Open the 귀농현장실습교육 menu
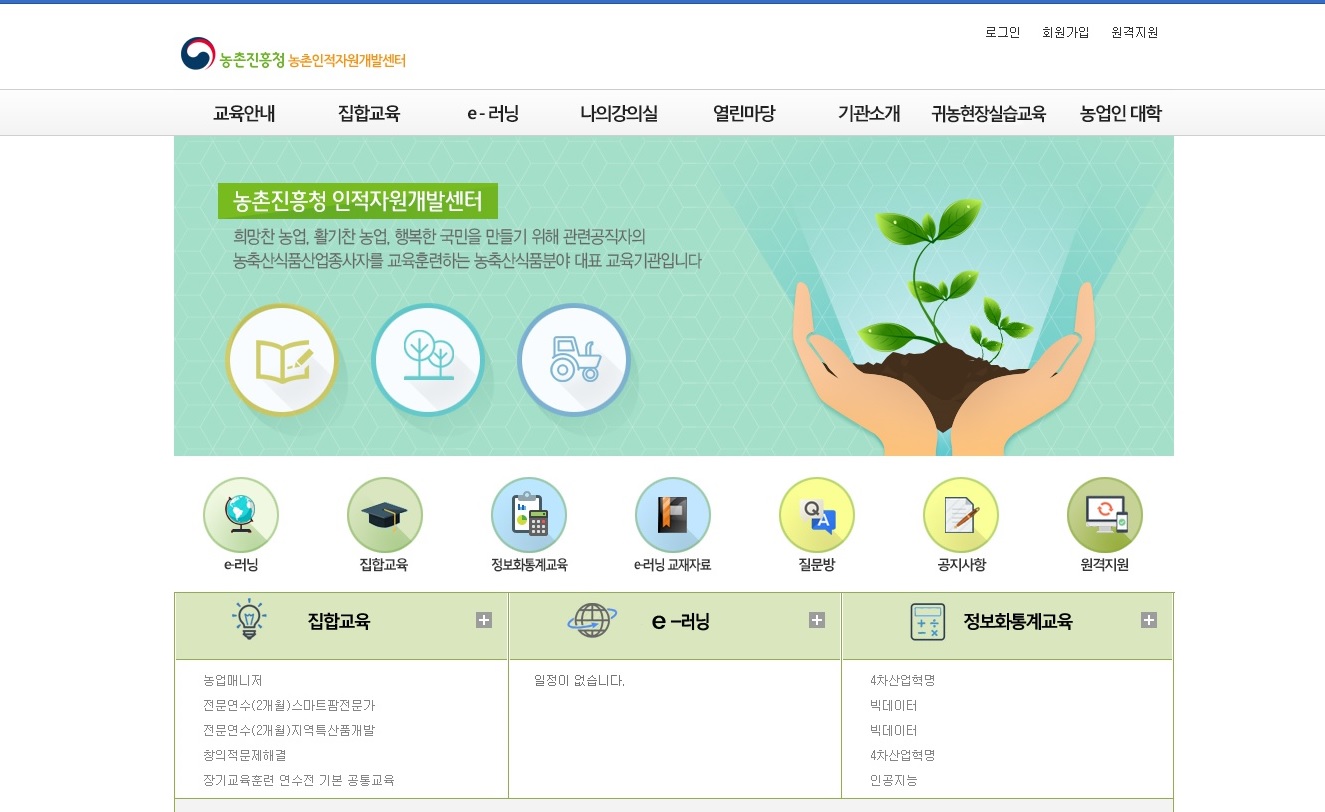This screenshot has height=812, width=1325. (988, 113)
